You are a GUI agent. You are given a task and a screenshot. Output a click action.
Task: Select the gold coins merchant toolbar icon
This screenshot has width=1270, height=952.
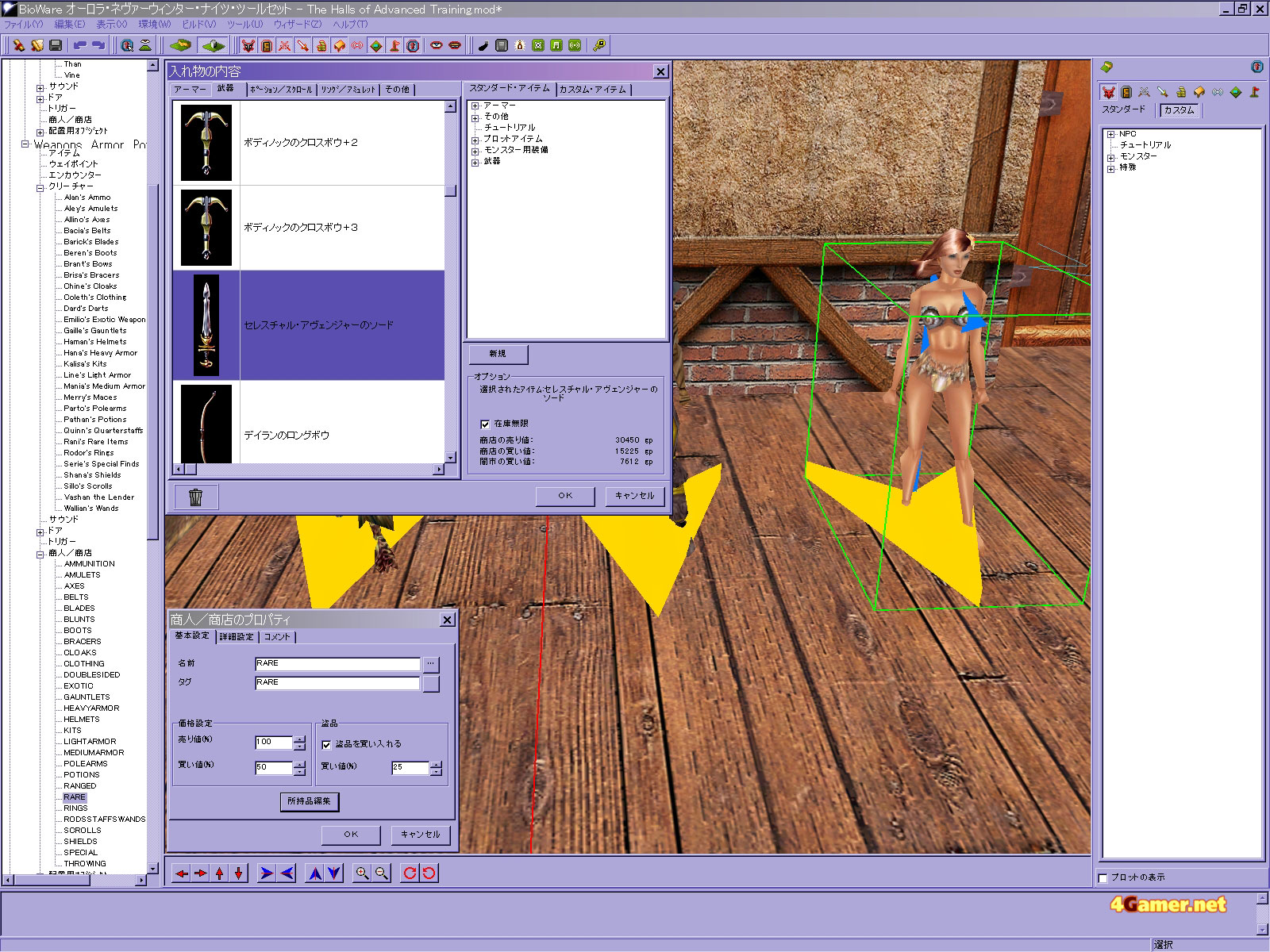(x=321, y=45)
